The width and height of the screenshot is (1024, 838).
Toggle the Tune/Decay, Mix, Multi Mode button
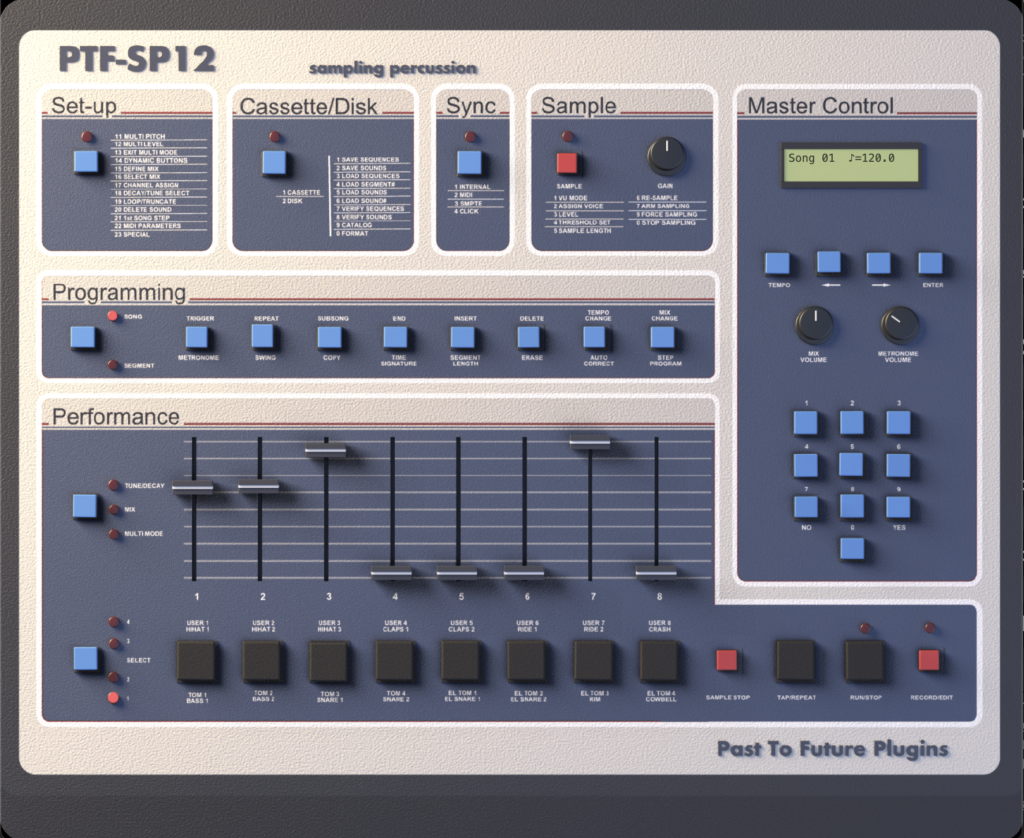click(x=85, y=506)
